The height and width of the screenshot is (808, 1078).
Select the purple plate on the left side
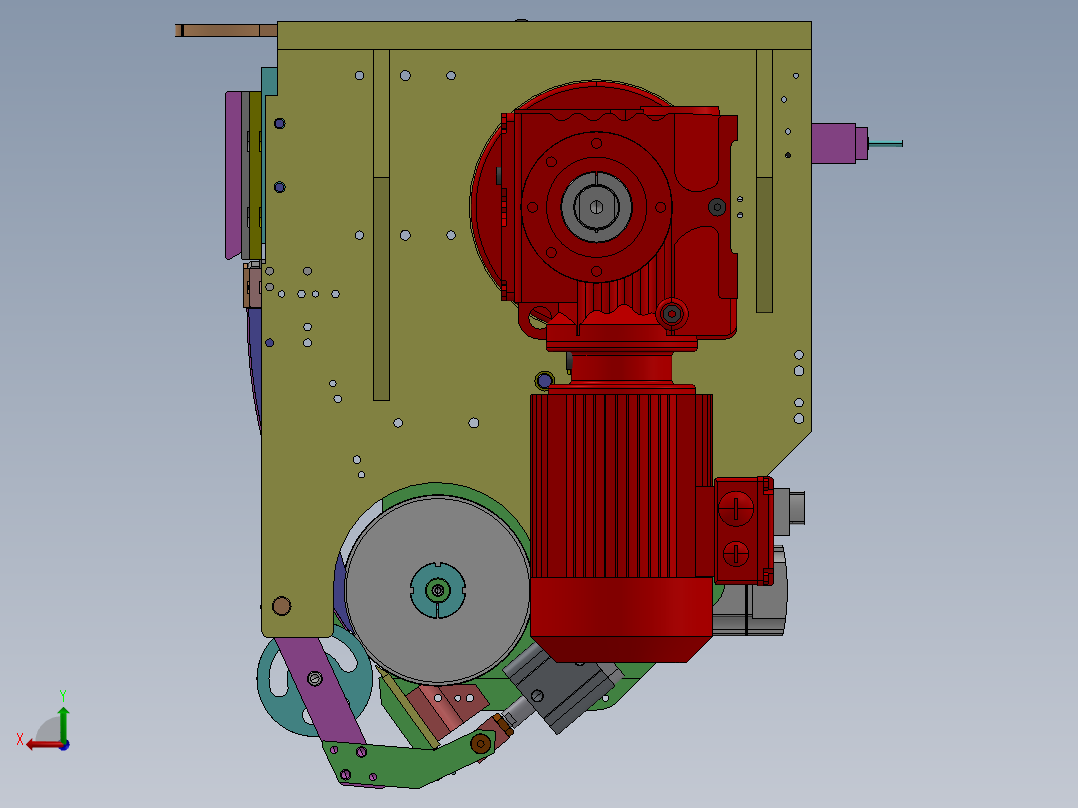234,175
